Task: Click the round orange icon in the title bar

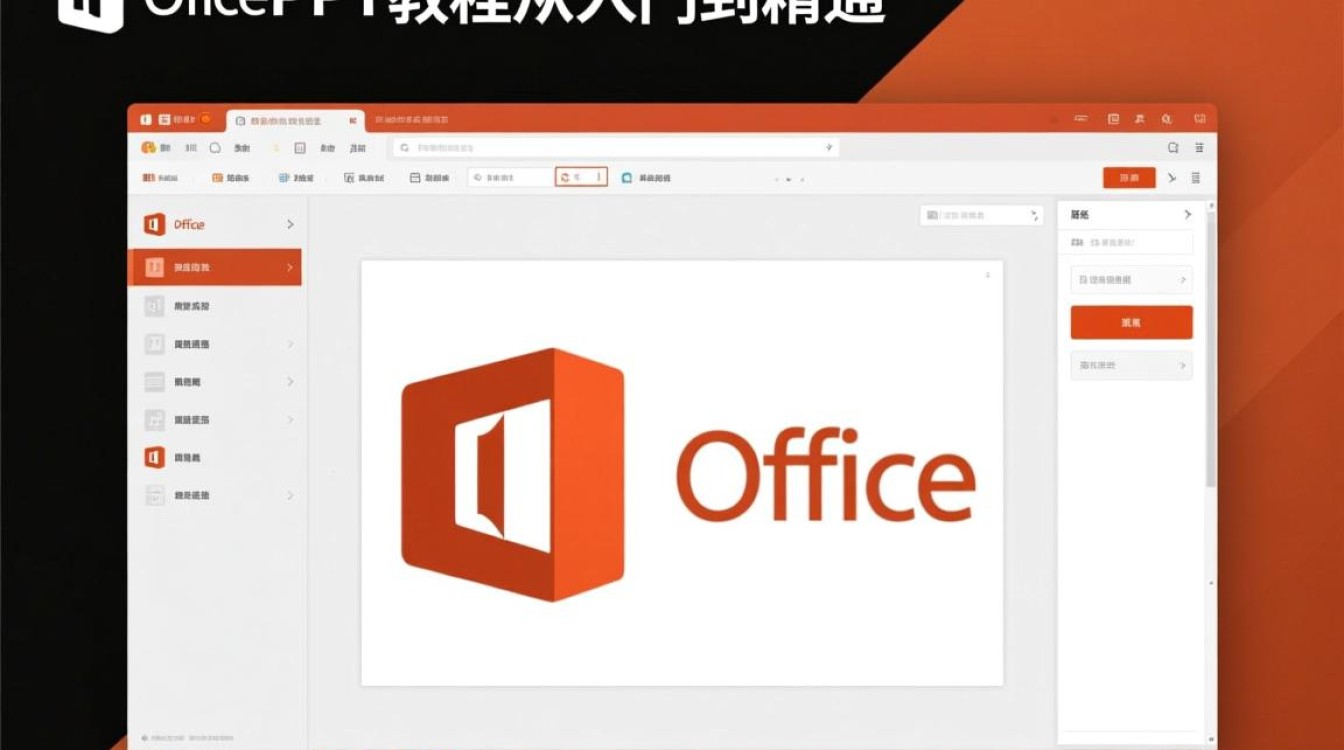Action: pos(206,119)
